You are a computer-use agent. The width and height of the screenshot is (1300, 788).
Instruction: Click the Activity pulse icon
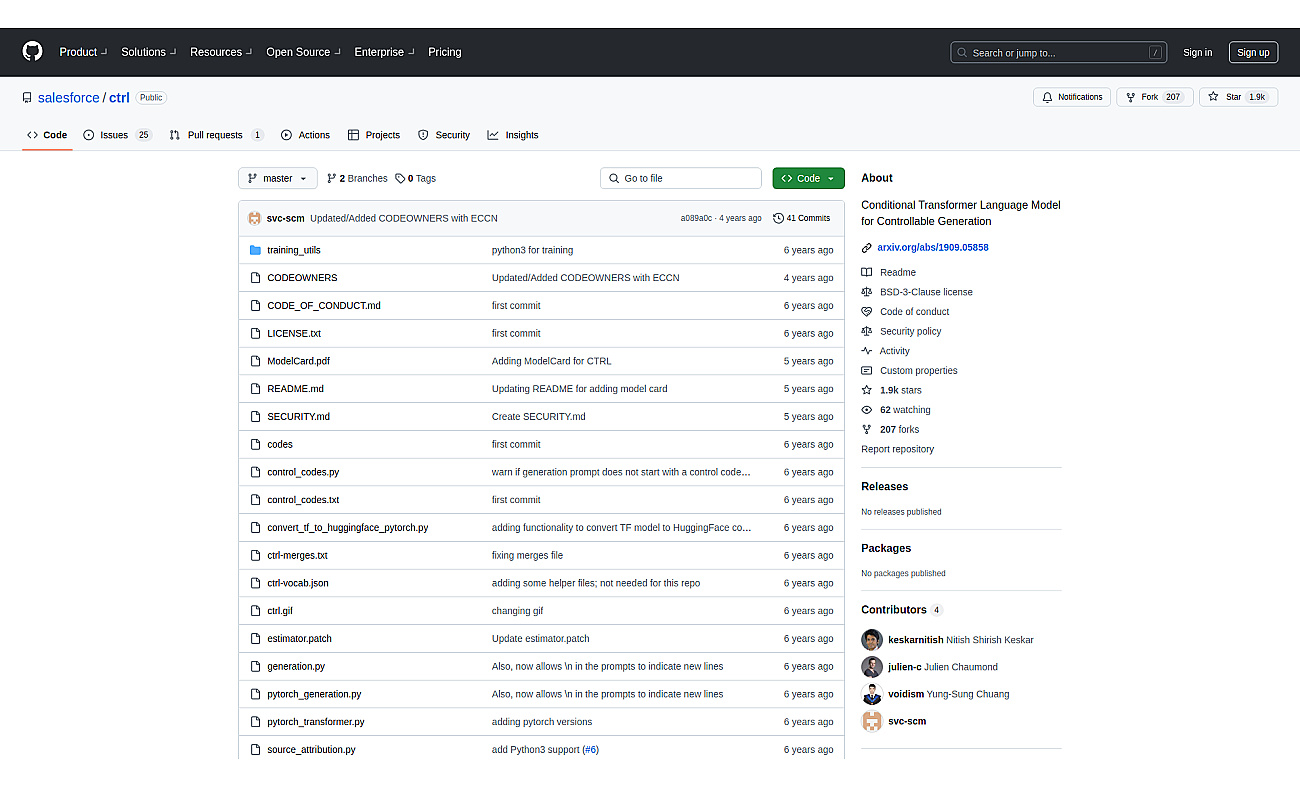point(867,351)
